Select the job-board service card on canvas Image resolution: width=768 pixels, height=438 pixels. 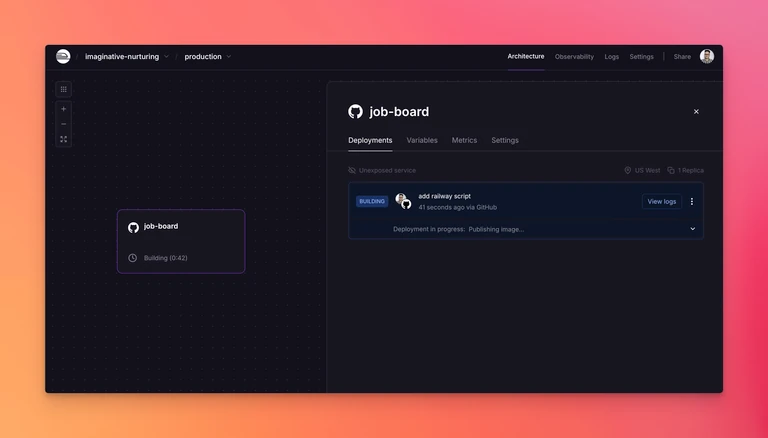click(x=181, y=241)
